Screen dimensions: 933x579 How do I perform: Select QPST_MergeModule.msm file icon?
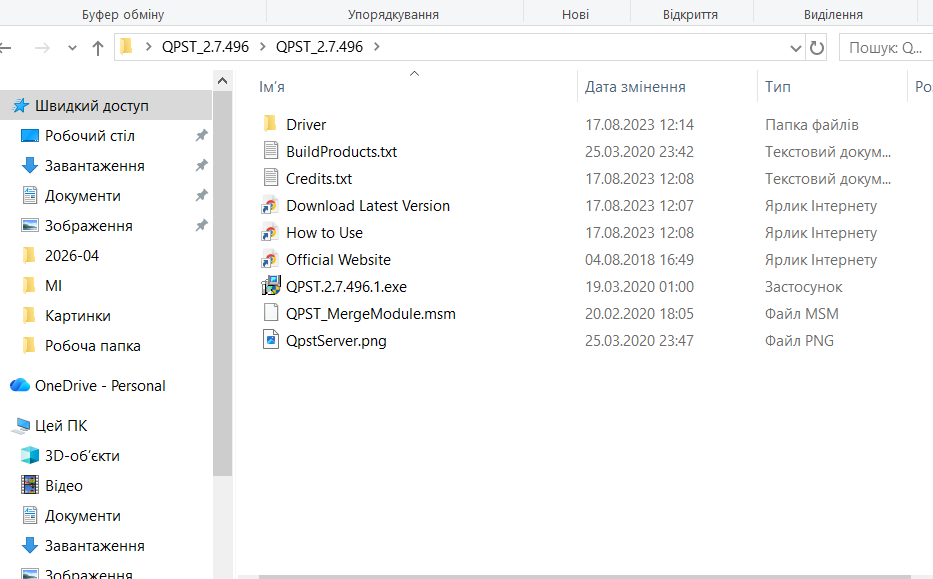[271, 312]
